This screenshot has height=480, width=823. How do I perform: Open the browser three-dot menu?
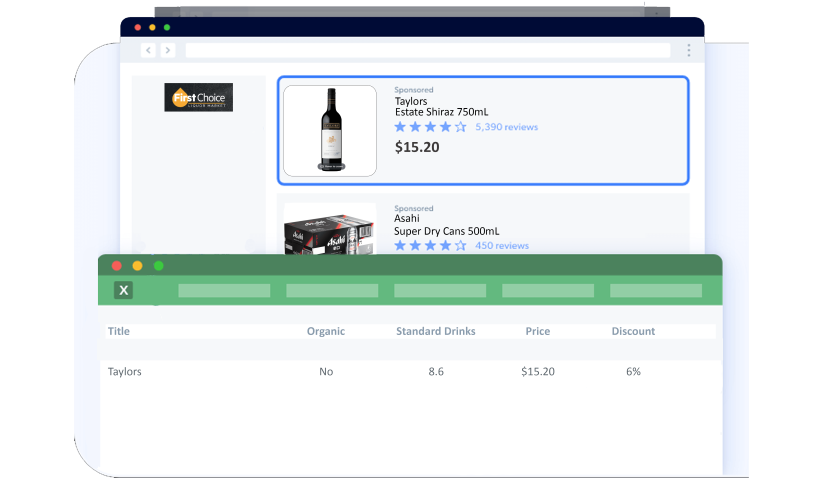pos(689,50)
